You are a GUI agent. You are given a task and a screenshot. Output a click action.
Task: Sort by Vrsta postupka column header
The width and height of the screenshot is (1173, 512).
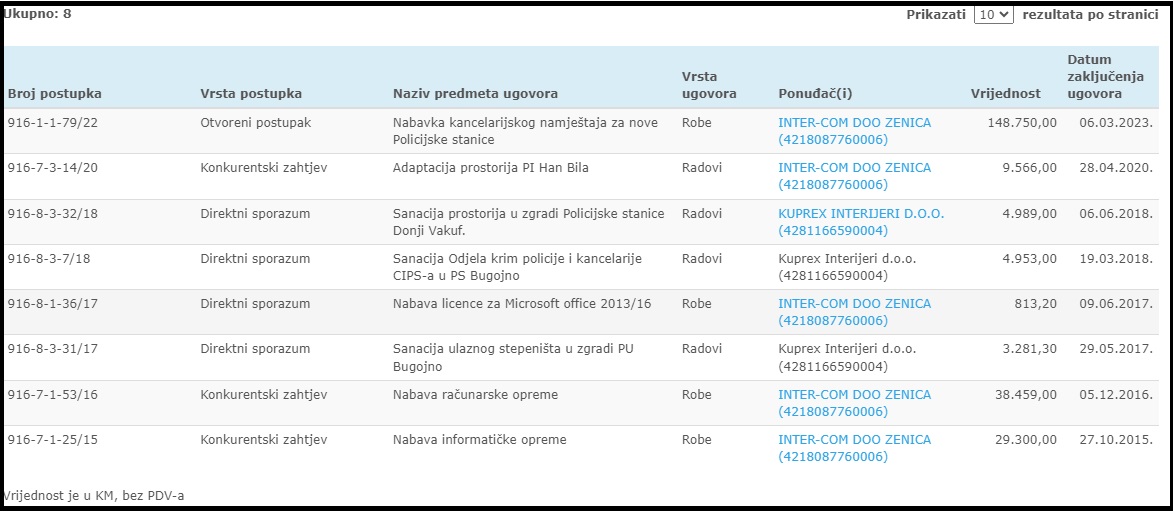tap(251, 94)
